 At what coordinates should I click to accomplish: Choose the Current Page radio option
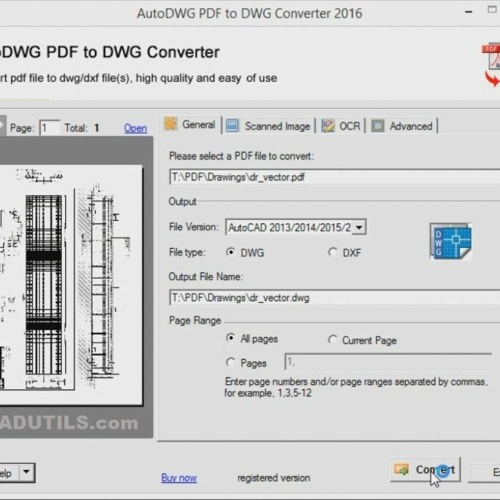332,339
